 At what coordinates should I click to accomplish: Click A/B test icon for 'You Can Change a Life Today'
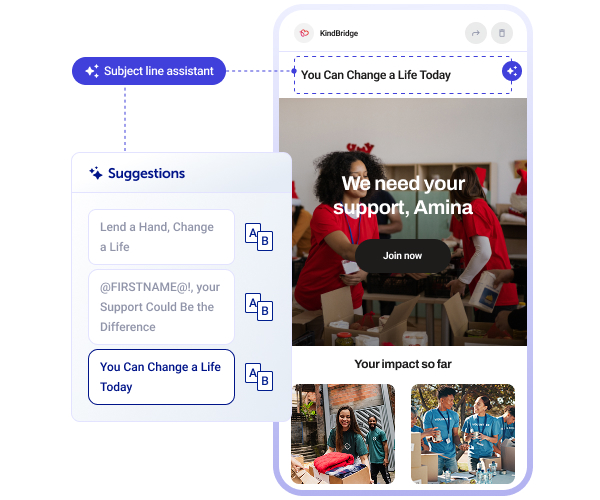259,377
